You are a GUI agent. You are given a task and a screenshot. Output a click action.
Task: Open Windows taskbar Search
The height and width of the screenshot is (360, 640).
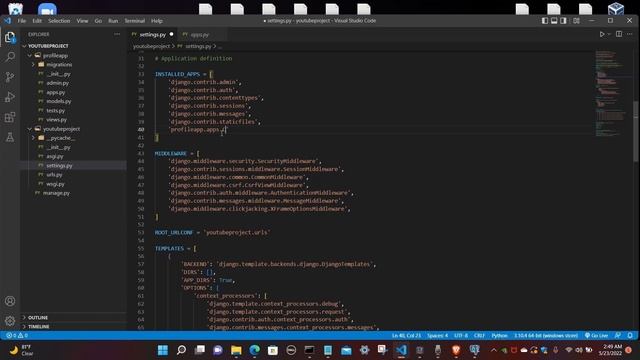click(181, 350)
